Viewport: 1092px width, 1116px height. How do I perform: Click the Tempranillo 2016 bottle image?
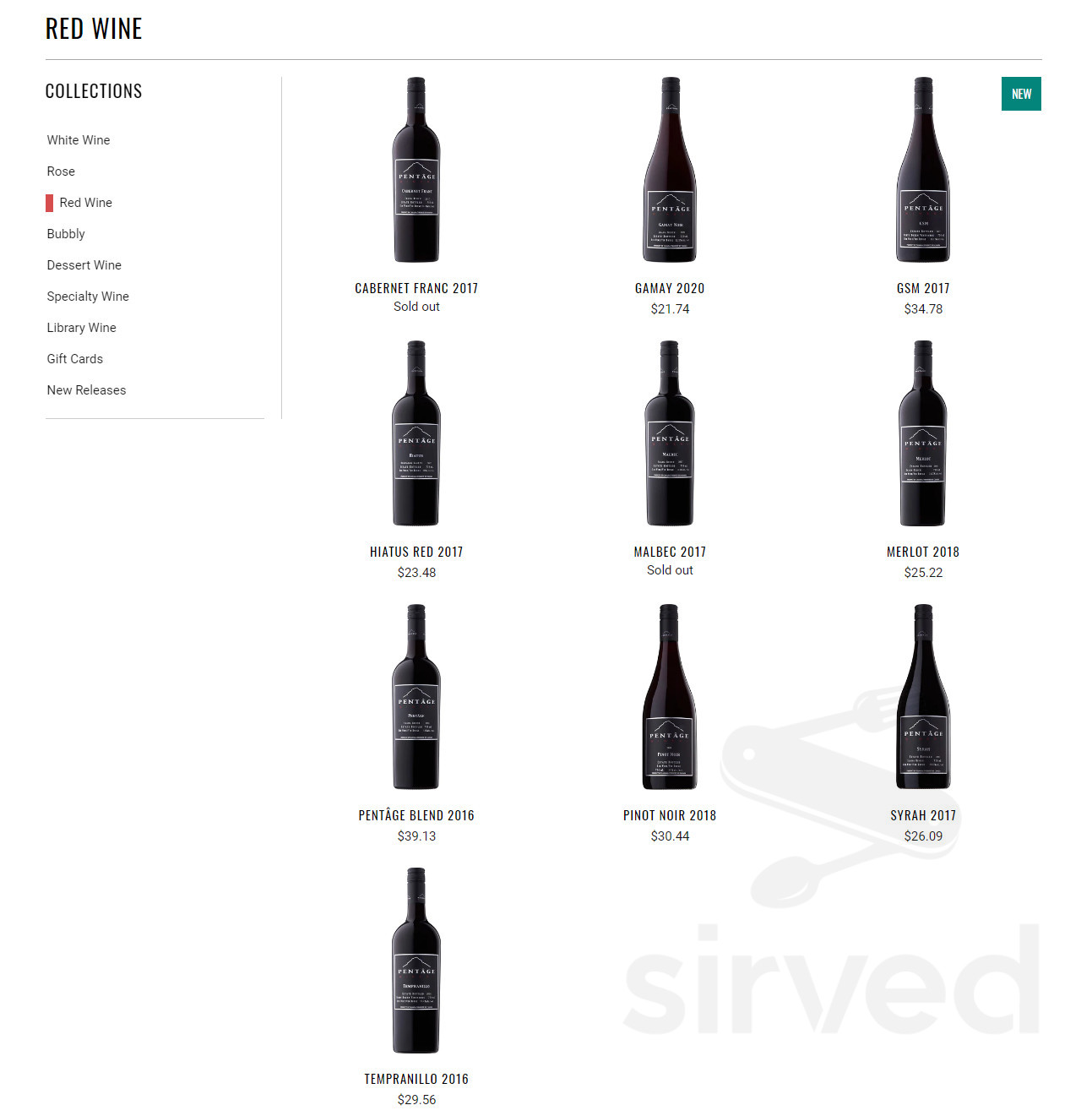416,961
